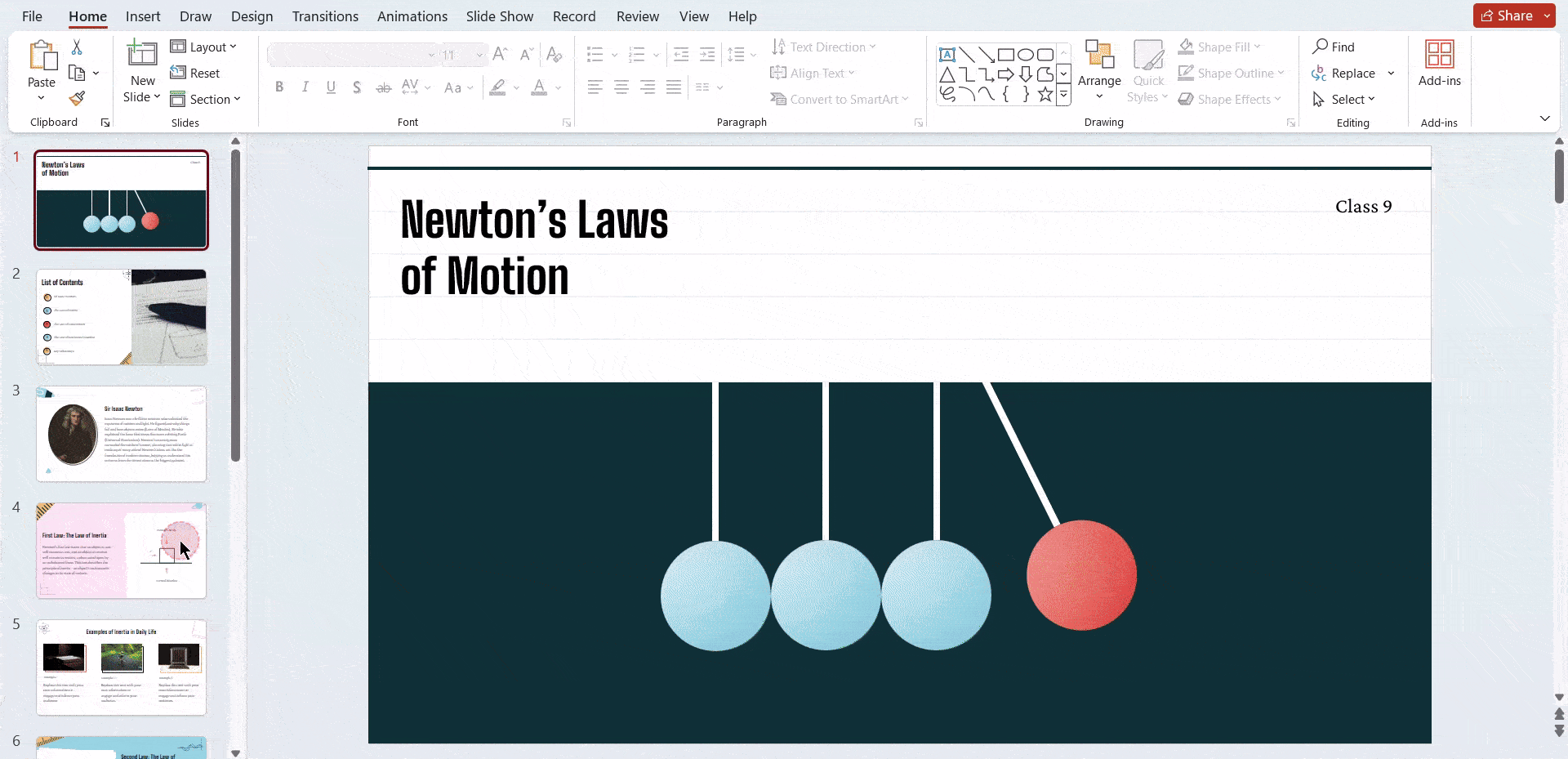Image resolution: width=1568 pixels, height=759 pixels.
Task: Click the Share button
Action: click(1508, 16)
